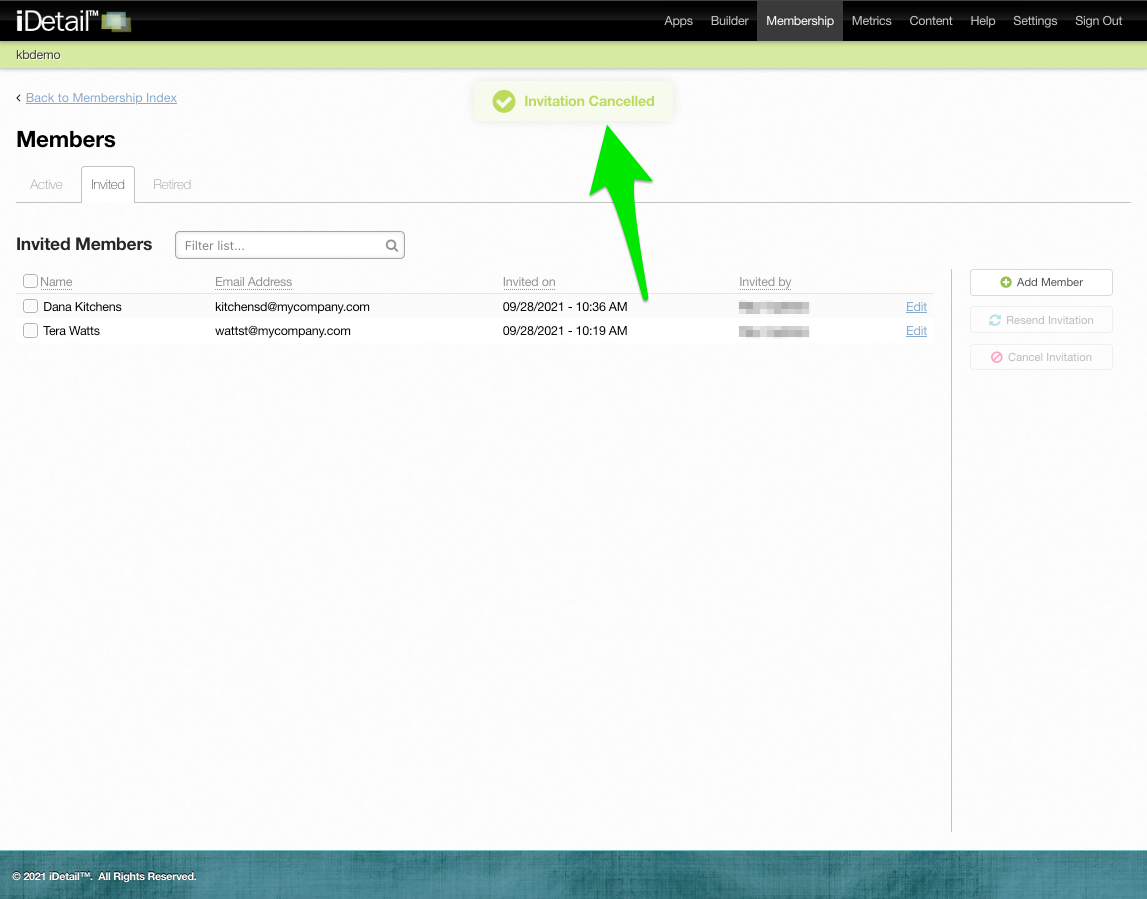Follow the Back to Membership Index link

point(101,98)
